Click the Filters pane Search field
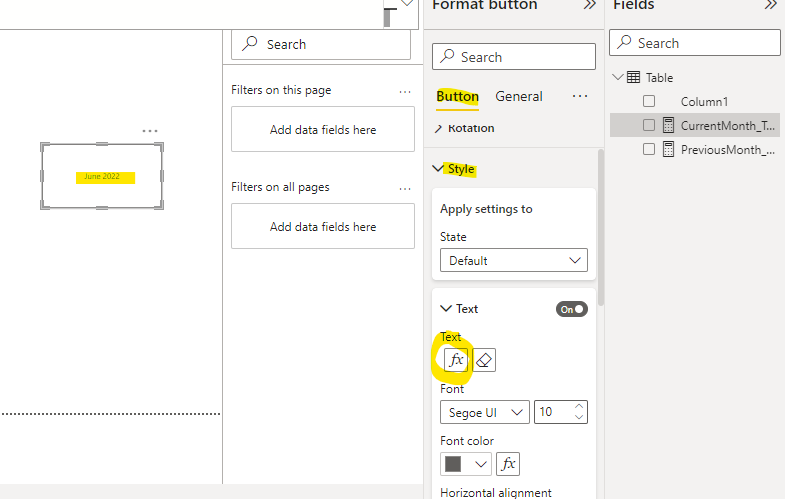This screenshot has width=785, height=499. pos(321,44)
